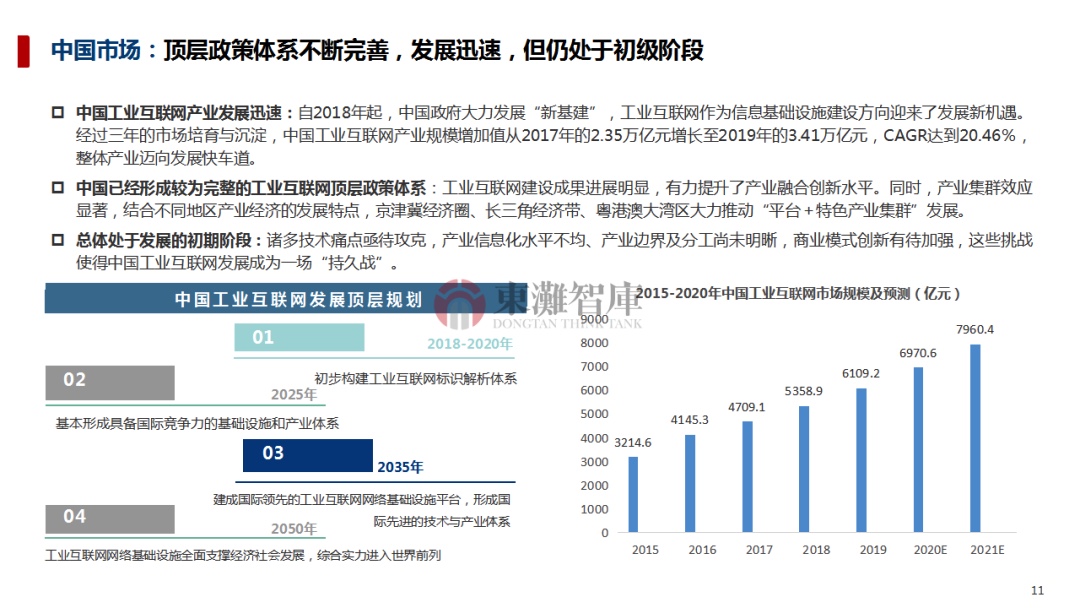
Task: Select the gray 04 stage box
Action: (x=110, y=518)
